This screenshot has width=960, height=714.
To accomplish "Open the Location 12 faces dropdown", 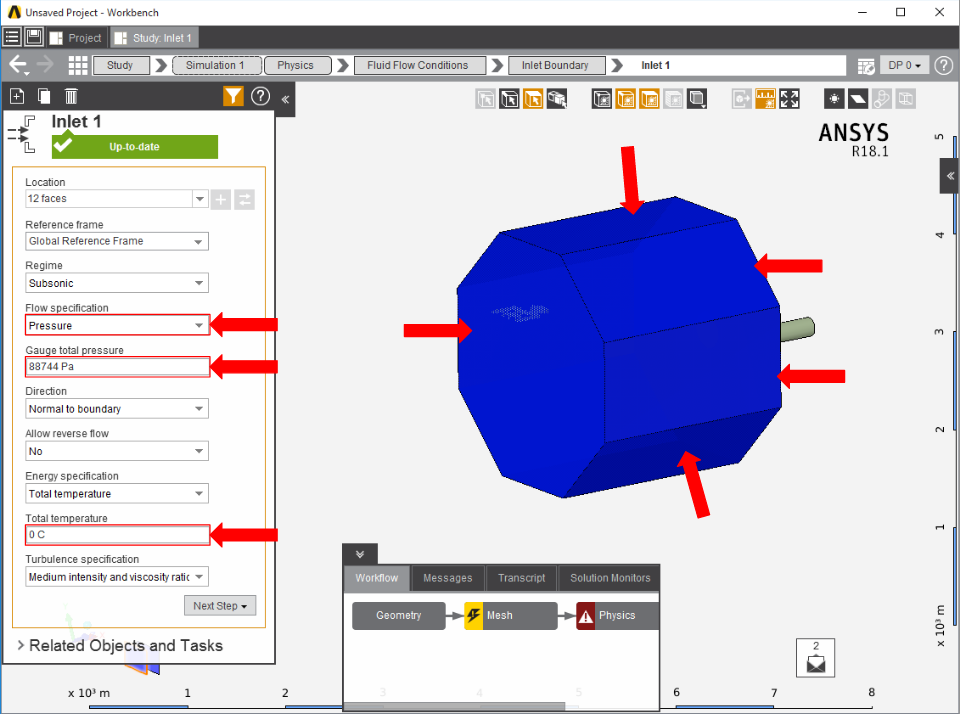I will (200, 199).
